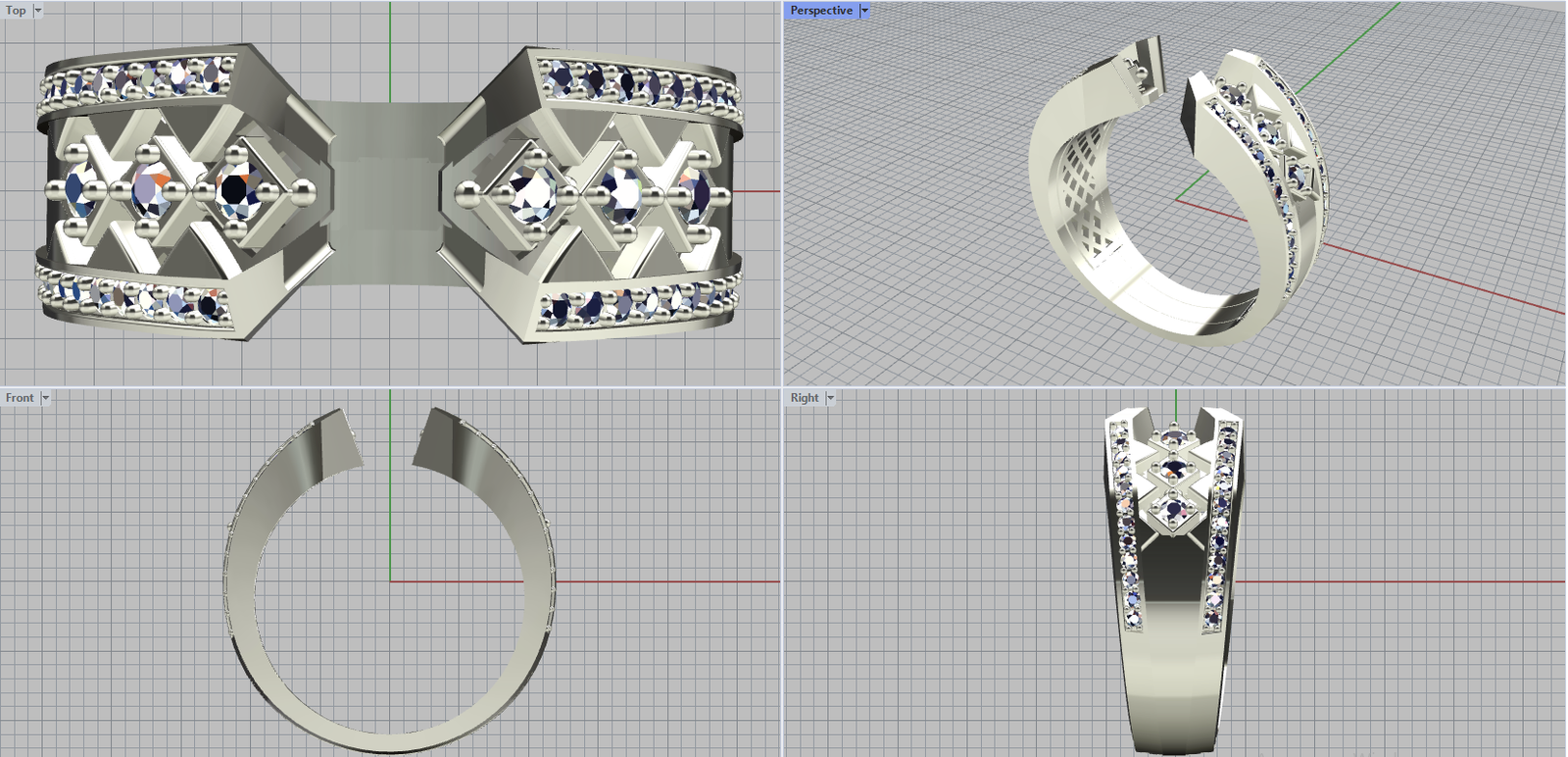1568x757 pixels.
Task: Select the Right viewport title label
Action: 804,398
